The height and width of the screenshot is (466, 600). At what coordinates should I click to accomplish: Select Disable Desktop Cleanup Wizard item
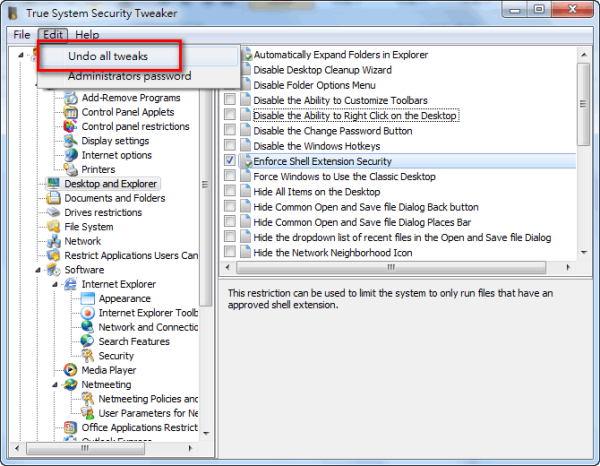(322, 70)
